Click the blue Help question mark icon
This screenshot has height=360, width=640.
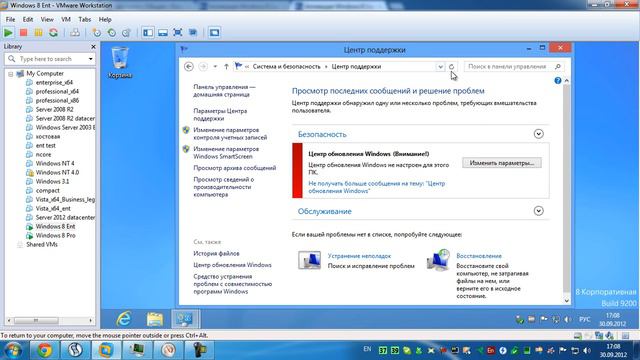[x=558, y=80]
